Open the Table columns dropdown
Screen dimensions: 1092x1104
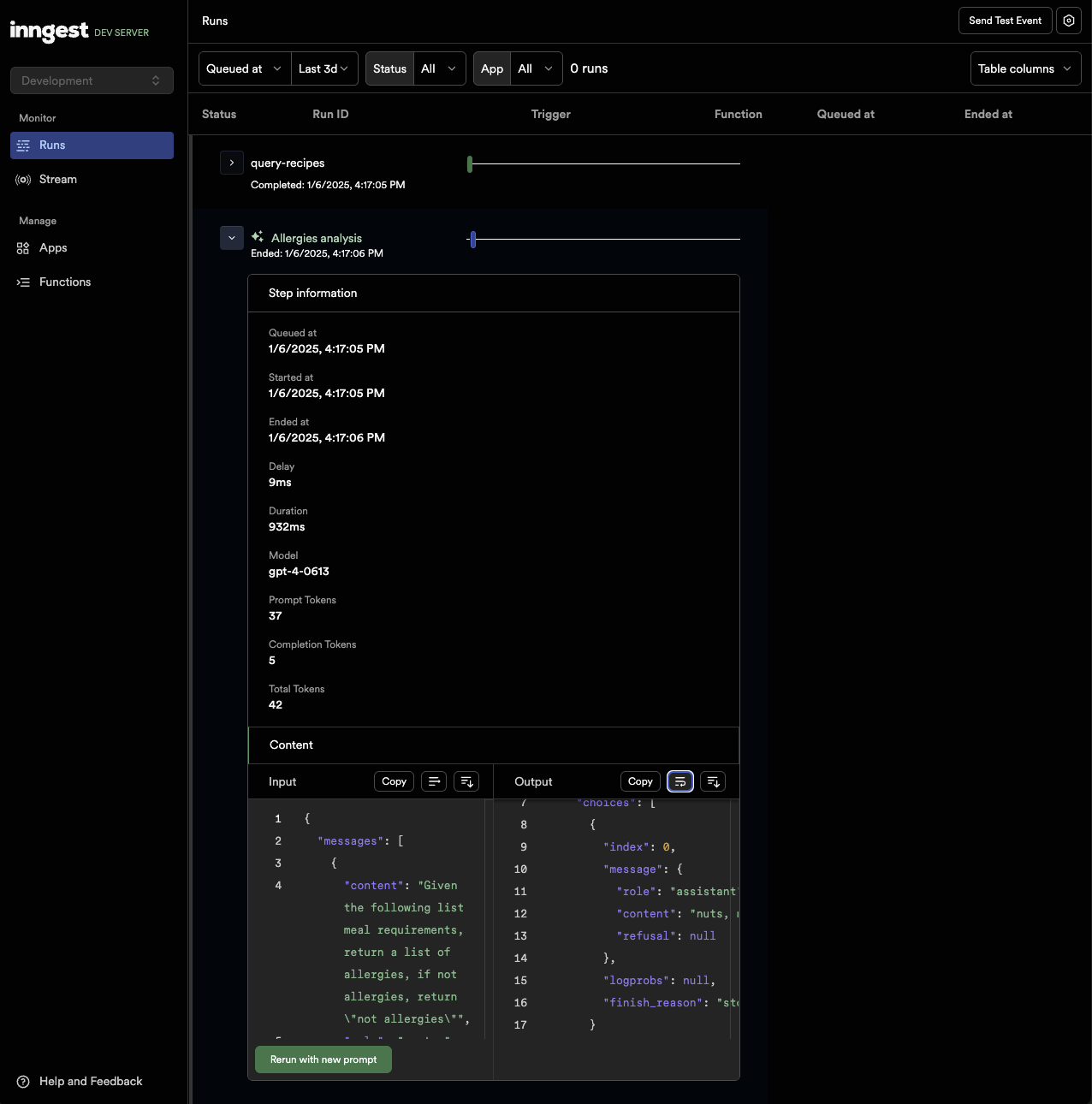pos(1025,68)
